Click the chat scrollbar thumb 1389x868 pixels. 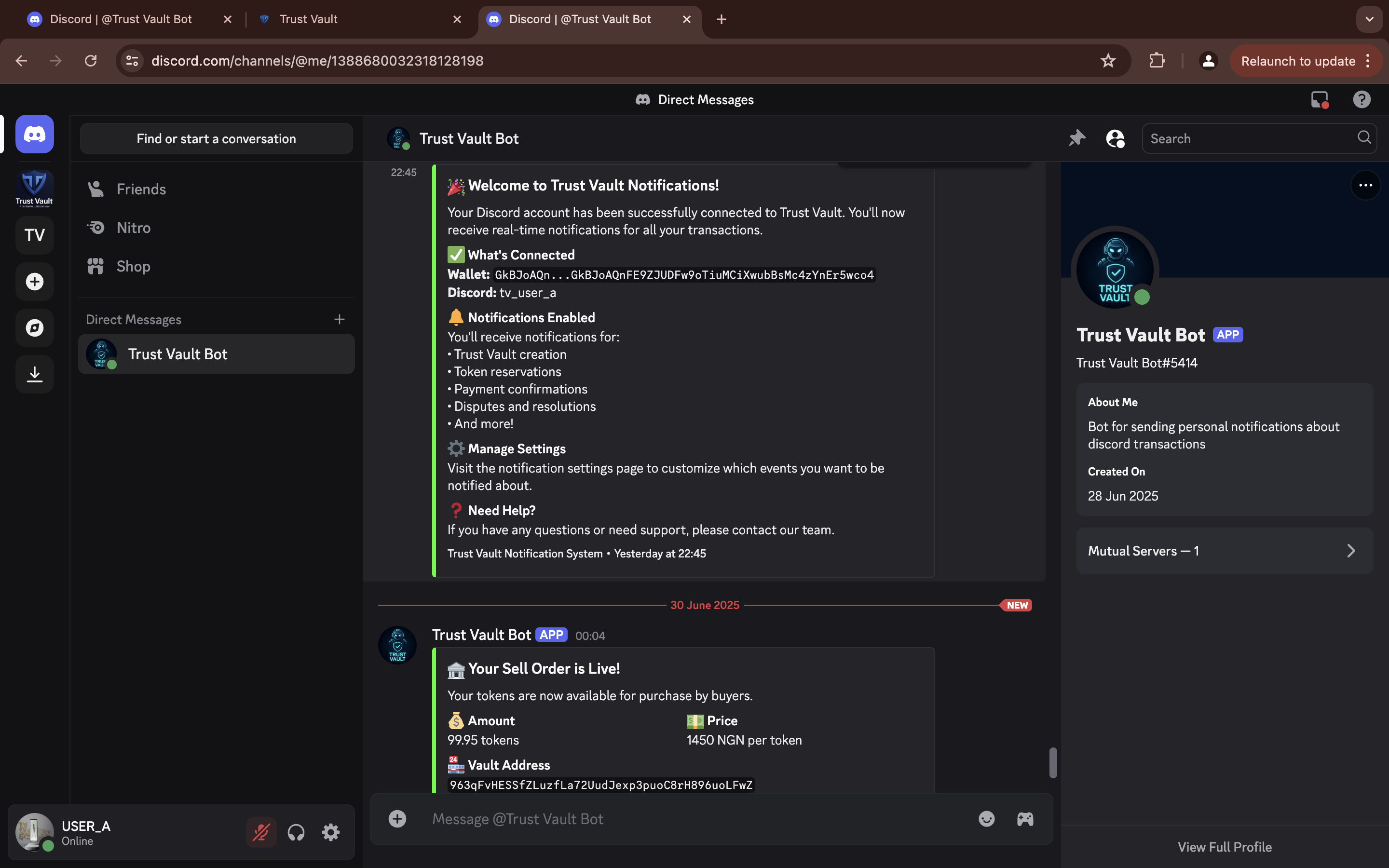click(x=1053, y=762)
